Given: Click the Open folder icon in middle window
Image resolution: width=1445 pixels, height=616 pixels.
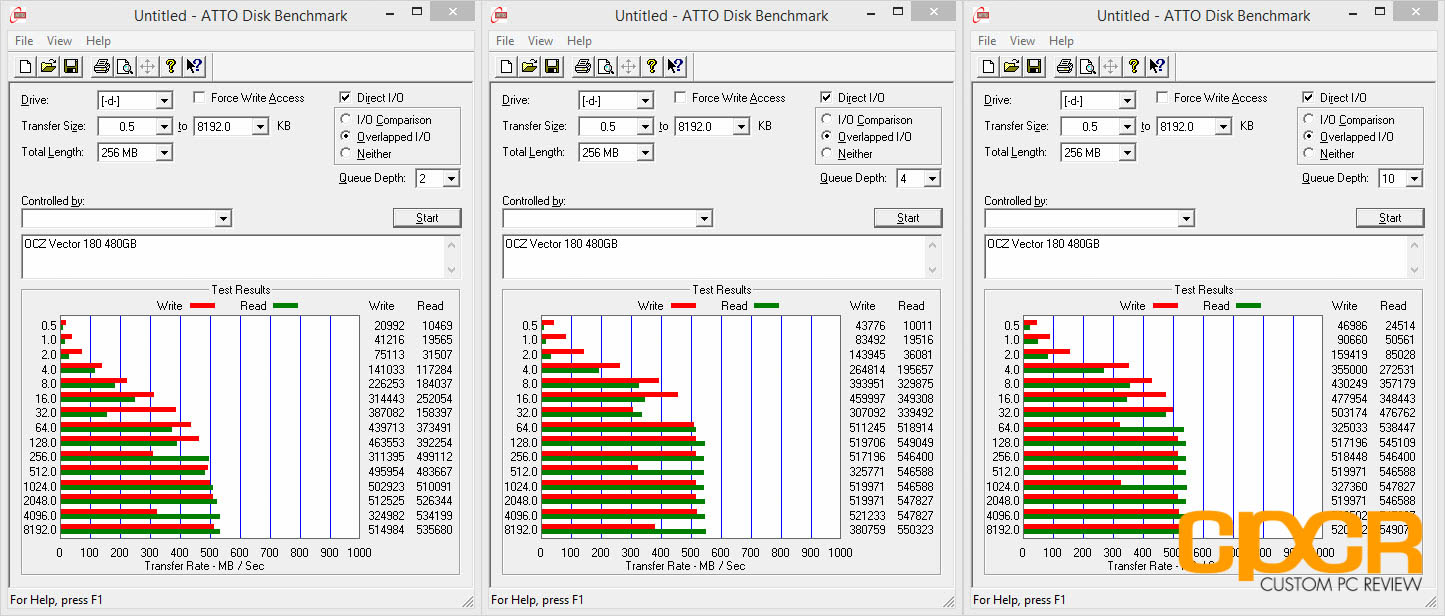Looking at the screenshot, I should [530, 67].
